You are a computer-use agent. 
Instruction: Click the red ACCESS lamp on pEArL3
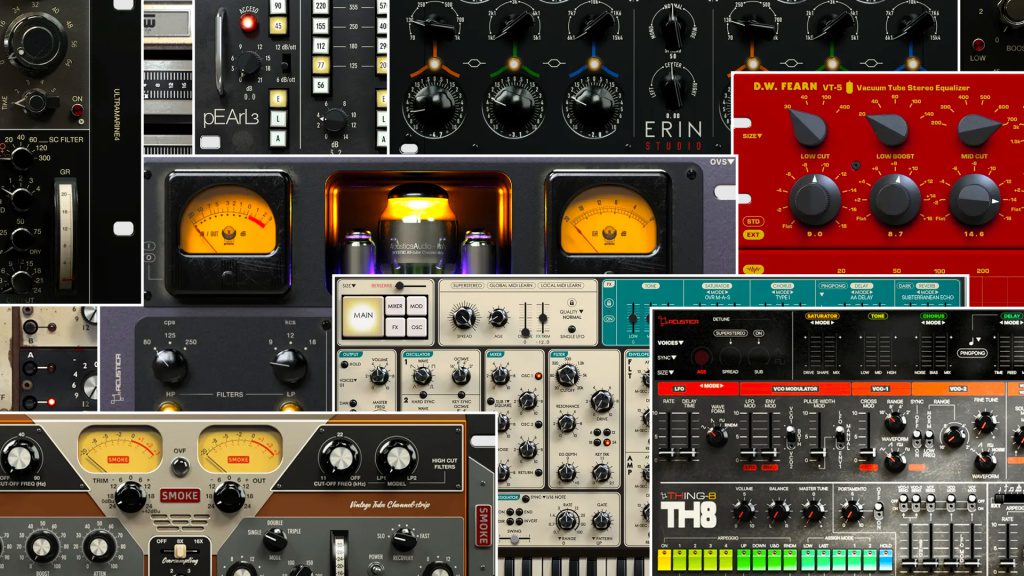pos(248,24)
